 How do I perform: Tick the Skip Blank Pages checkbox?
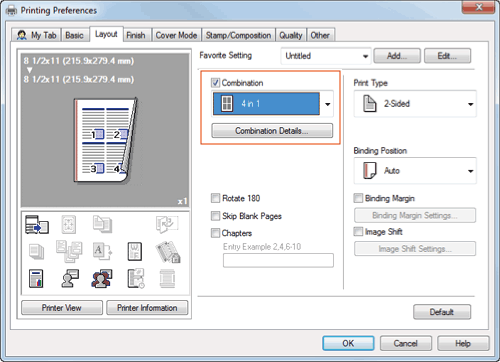tap(215, 216)
